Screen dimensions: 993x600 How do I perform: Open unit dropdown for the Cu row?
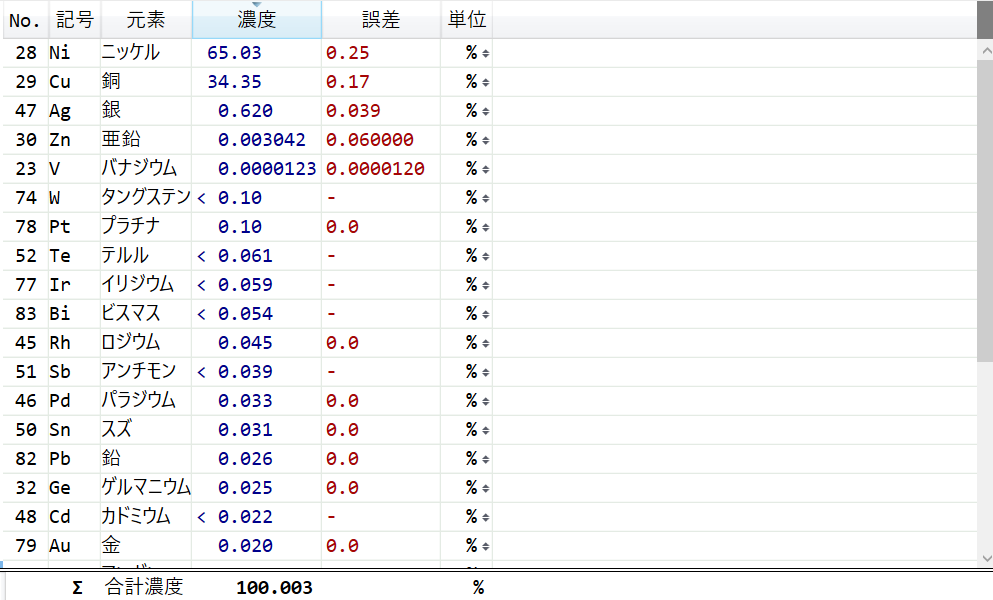pyautogui.click(x=485, y=82)
